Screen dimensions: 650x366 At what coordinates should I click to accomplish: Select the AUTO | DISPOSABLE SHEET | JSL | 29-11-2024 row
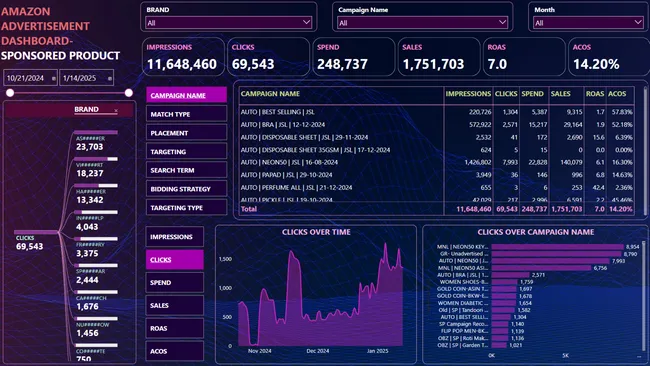(x=437, y=137)
